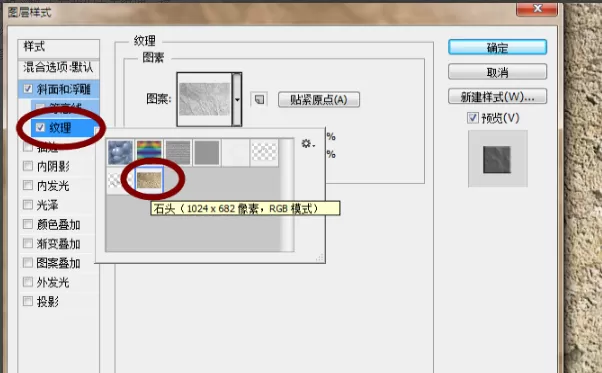Viewport: 602px width, 373px height.
Task: Click 新建样式(W)... button
Action: [x=497, y=96]
